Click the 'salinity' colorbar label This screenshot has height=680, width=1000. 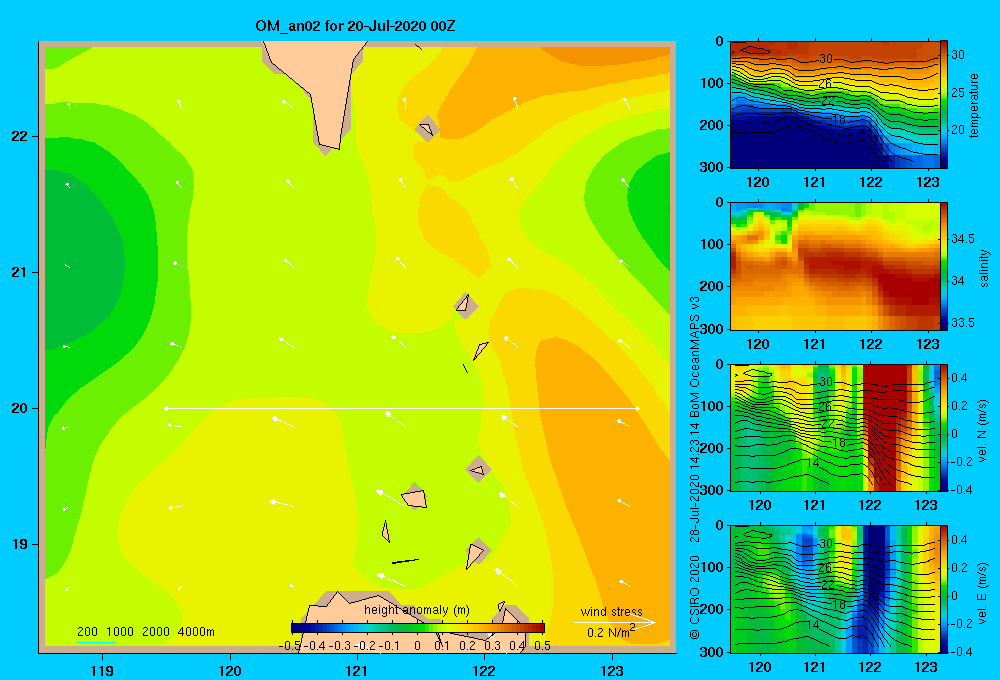[x=984, y=268]
